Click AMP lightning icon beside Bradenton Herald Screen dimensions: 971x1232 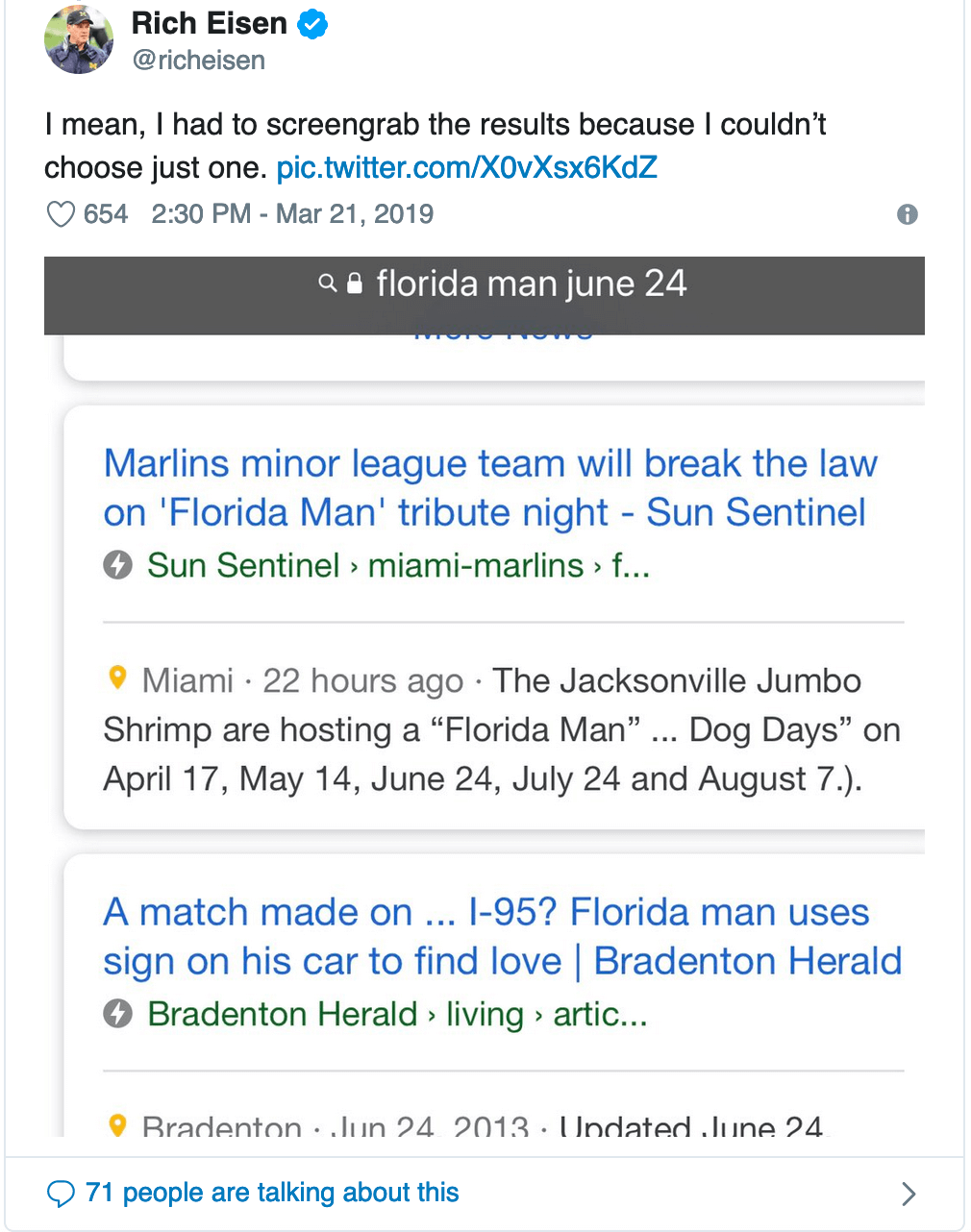point(118,1014)
